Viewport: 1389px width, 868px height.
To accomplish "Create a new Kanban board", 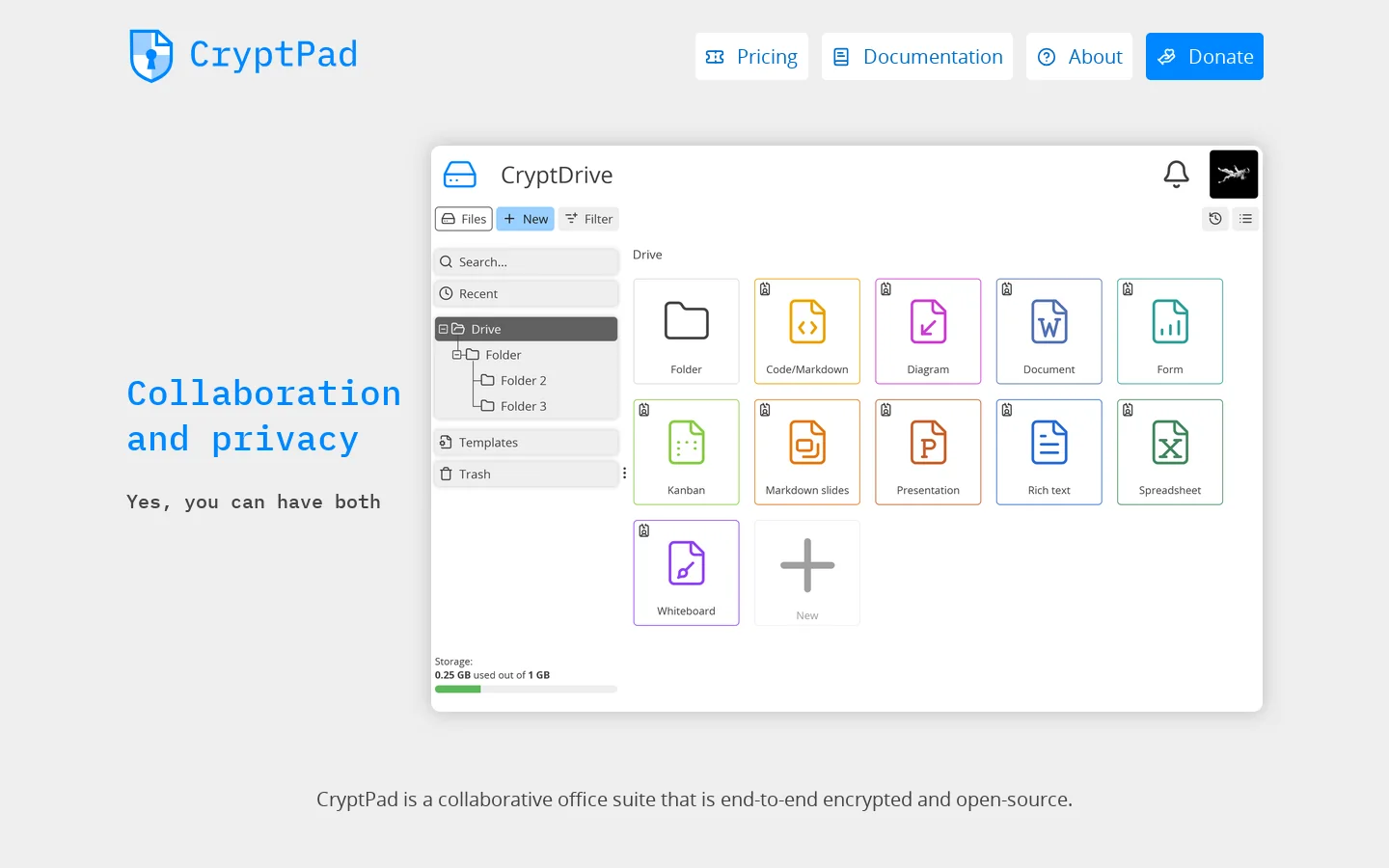I will [687, 452].
